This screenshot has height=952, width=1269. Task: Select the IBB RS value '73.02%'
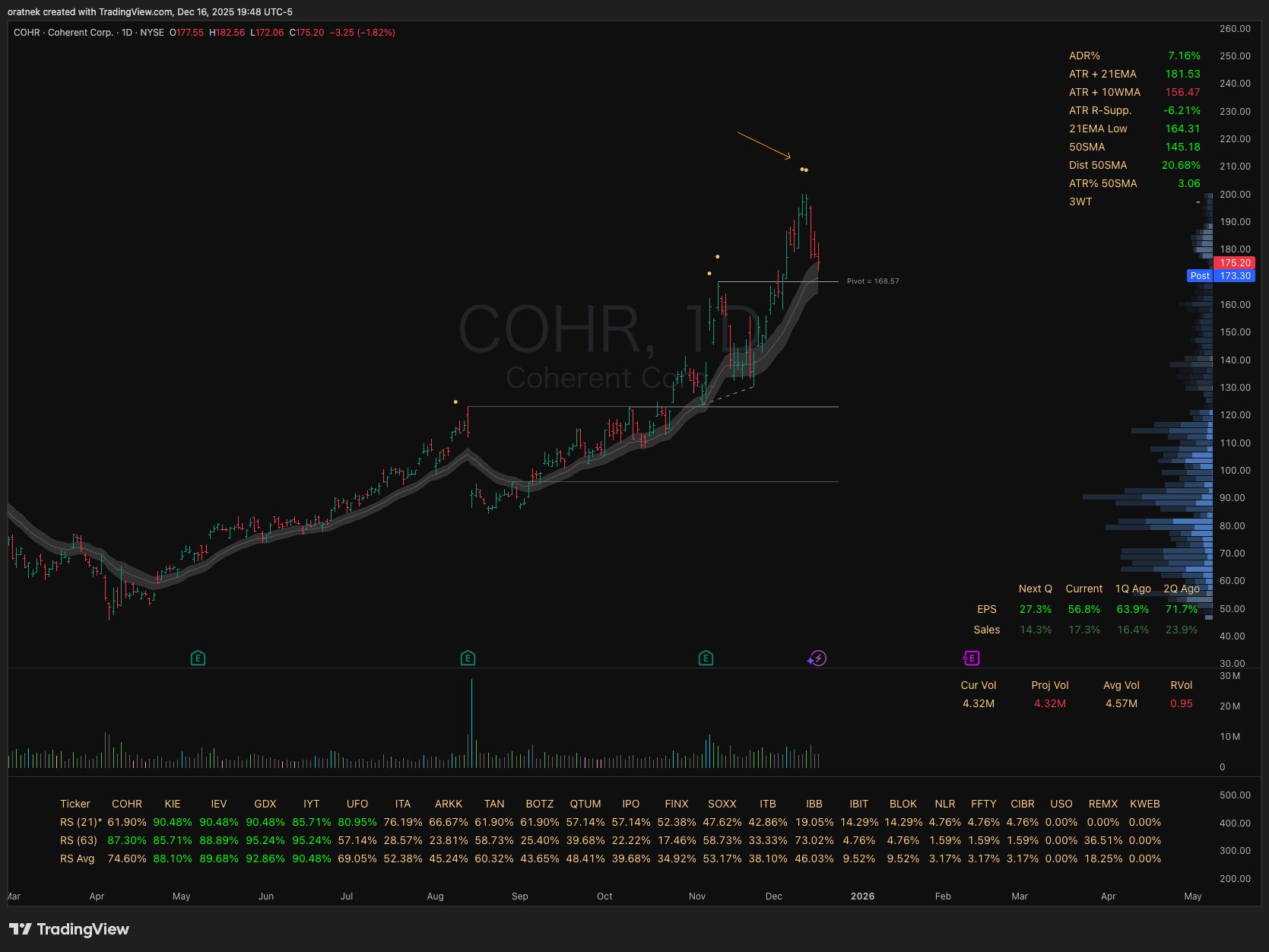click(x=814, y=840)
